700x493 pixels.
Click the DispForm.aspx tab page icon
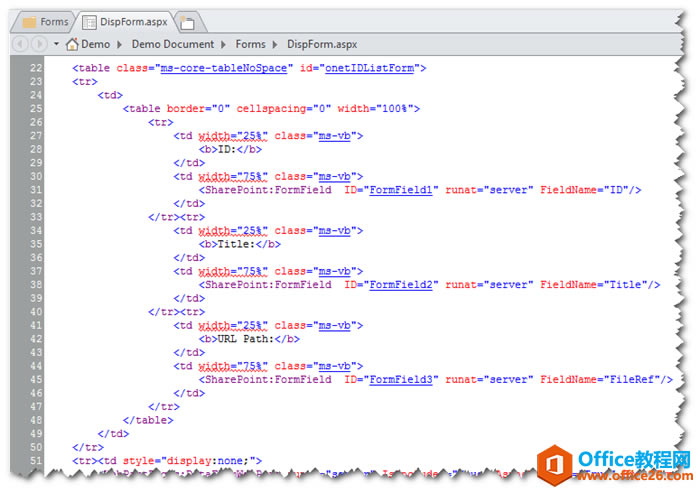[x=89, y=22]
